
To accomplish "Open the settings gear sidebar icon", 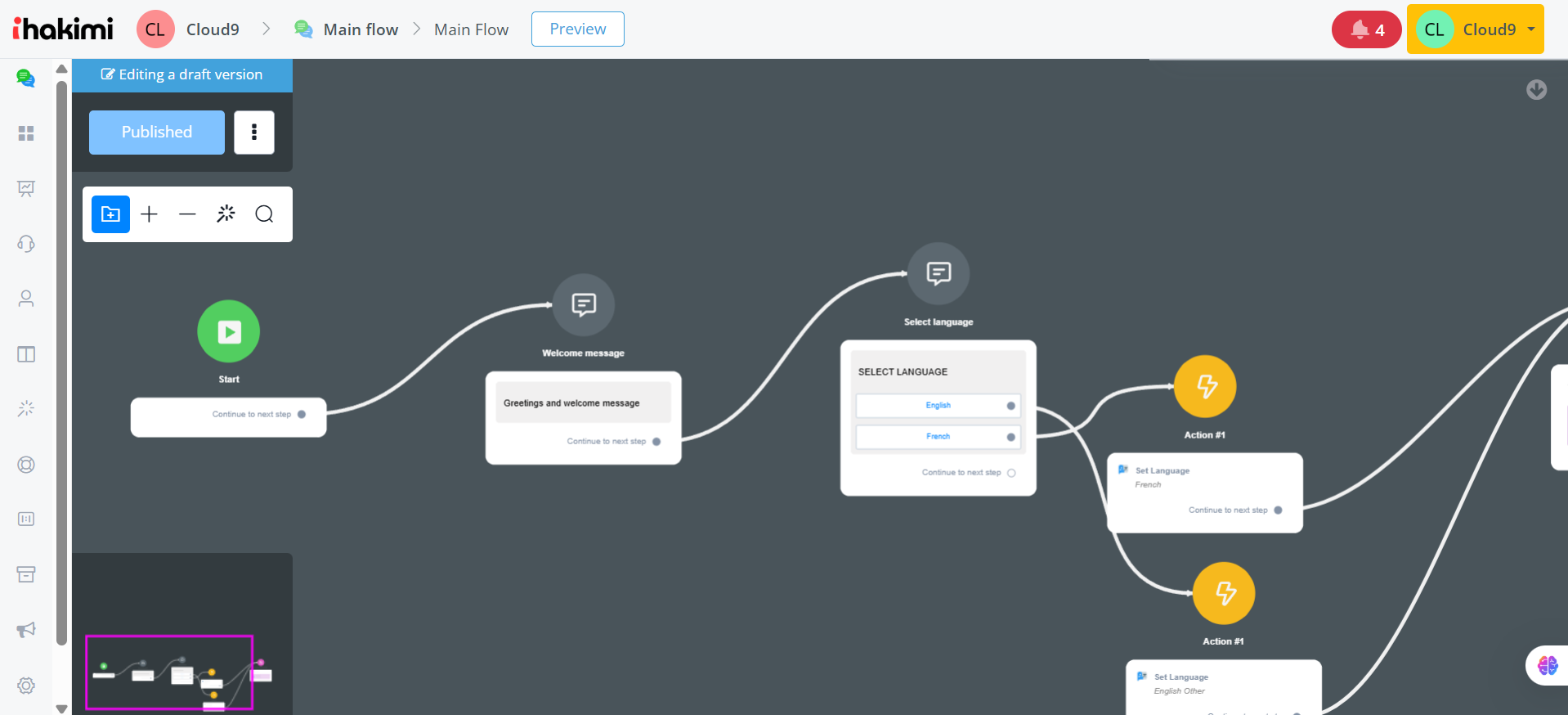I will [x=26, y=686].
